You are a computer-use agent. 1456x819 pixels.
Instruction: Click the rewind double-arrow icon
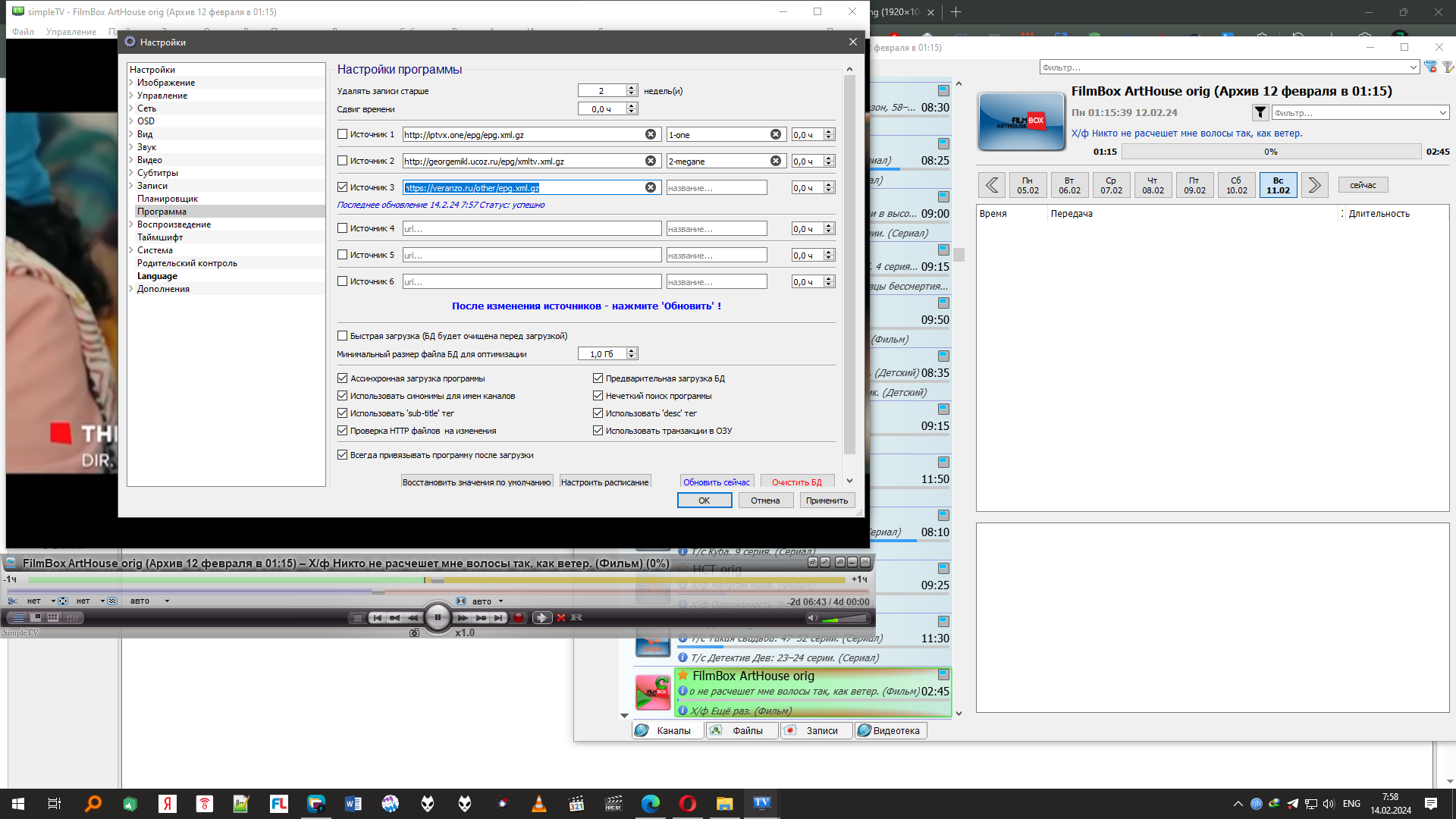(413, 618)
